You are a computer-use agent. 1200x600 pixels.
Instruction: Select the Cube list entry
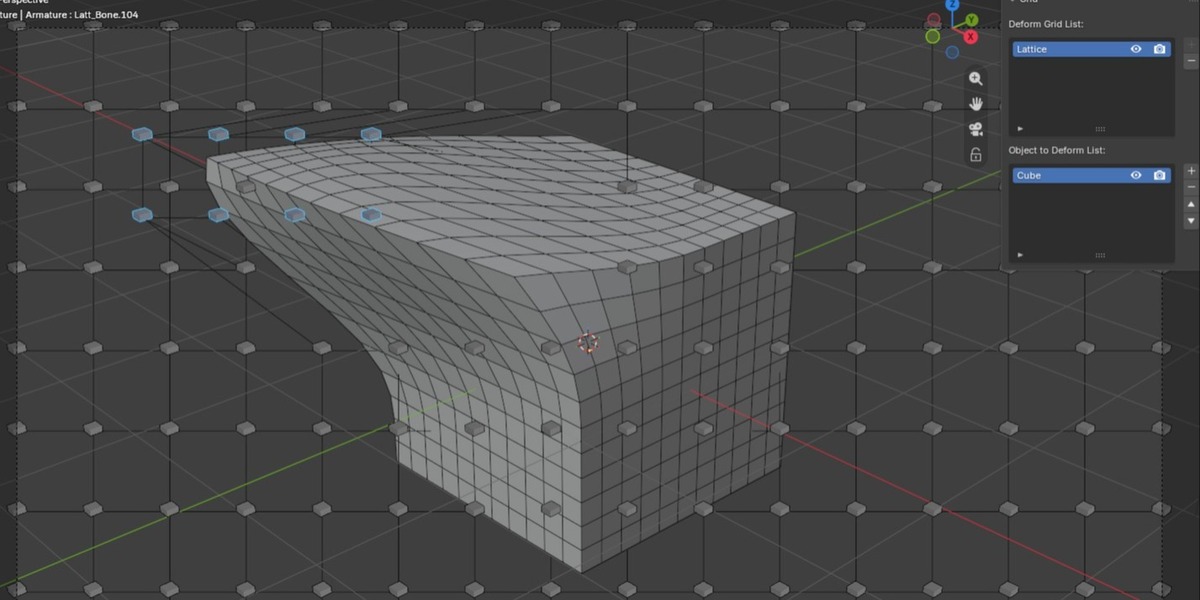coord(1091,175)
